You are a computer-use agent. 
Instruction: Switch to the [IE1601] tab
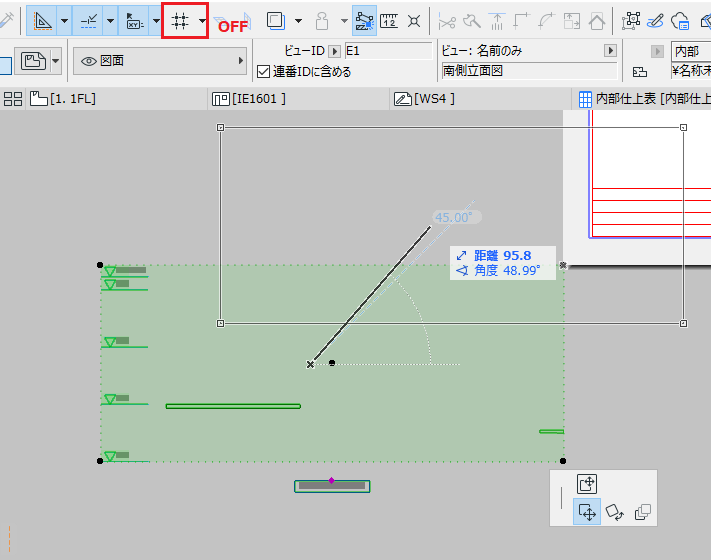pos(249,98)
